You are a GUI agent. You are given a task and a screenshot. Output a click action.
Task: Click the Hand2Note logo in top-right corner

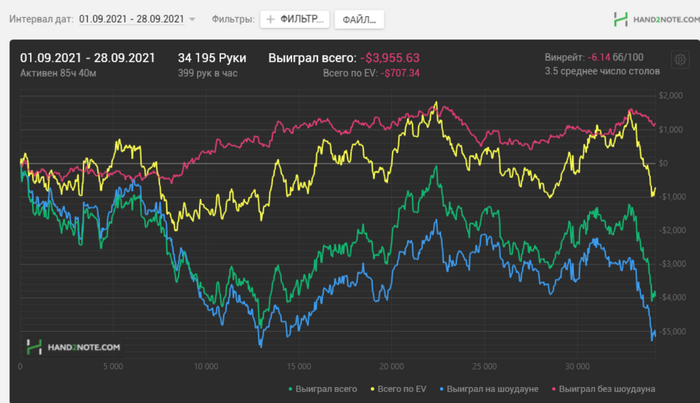(656, 20)
